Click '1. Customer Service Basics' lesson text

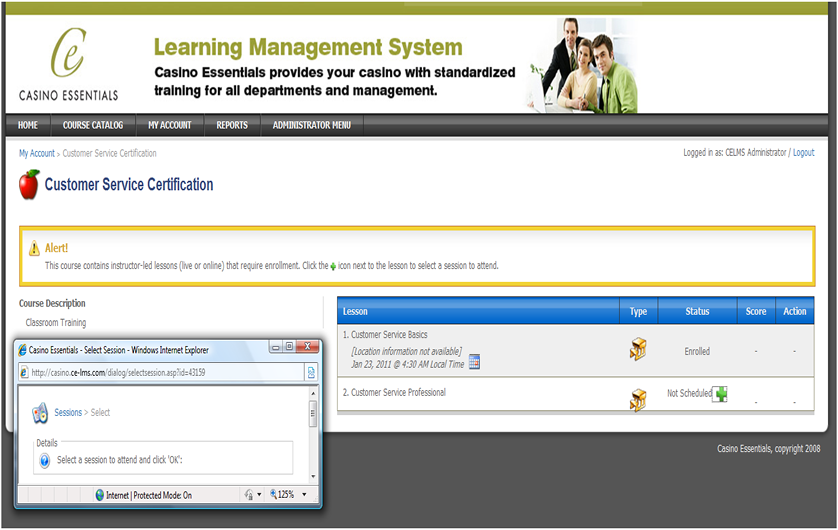coord(385,334)
